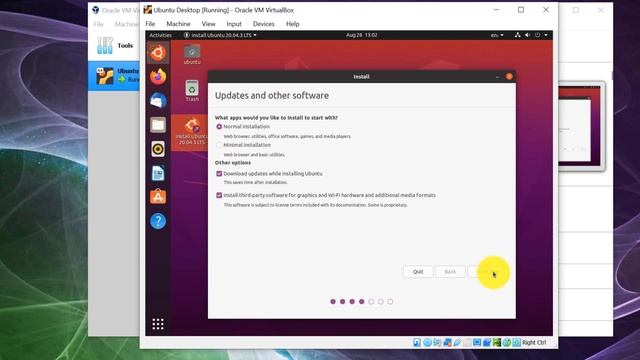Open date and time Aug 28 13:02 menu
640x360 pixels.
tap(362, 35)
